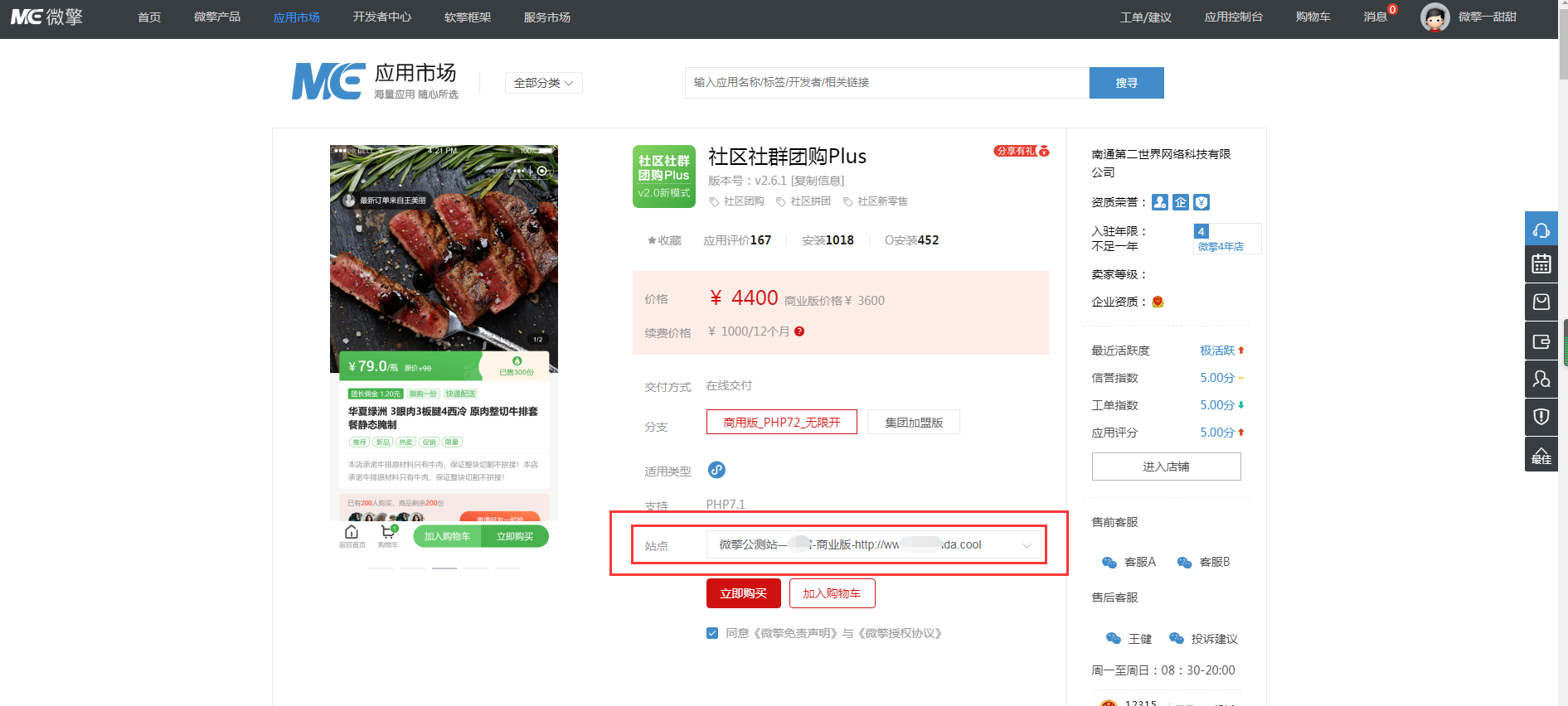Screen dimensions: 1568x706
Task: Click the app name search input field
Action: click(x=886, y=83)
